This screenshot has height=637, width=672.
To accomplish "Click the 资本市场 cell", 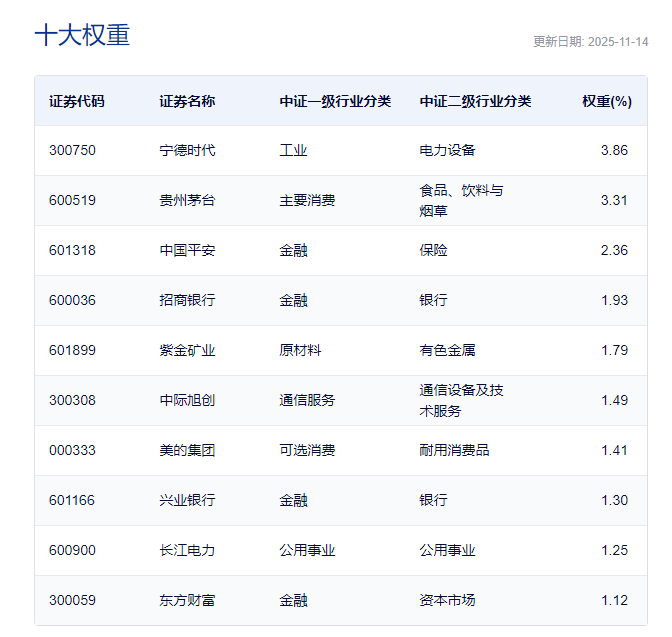I will click(x=447, y=601).
